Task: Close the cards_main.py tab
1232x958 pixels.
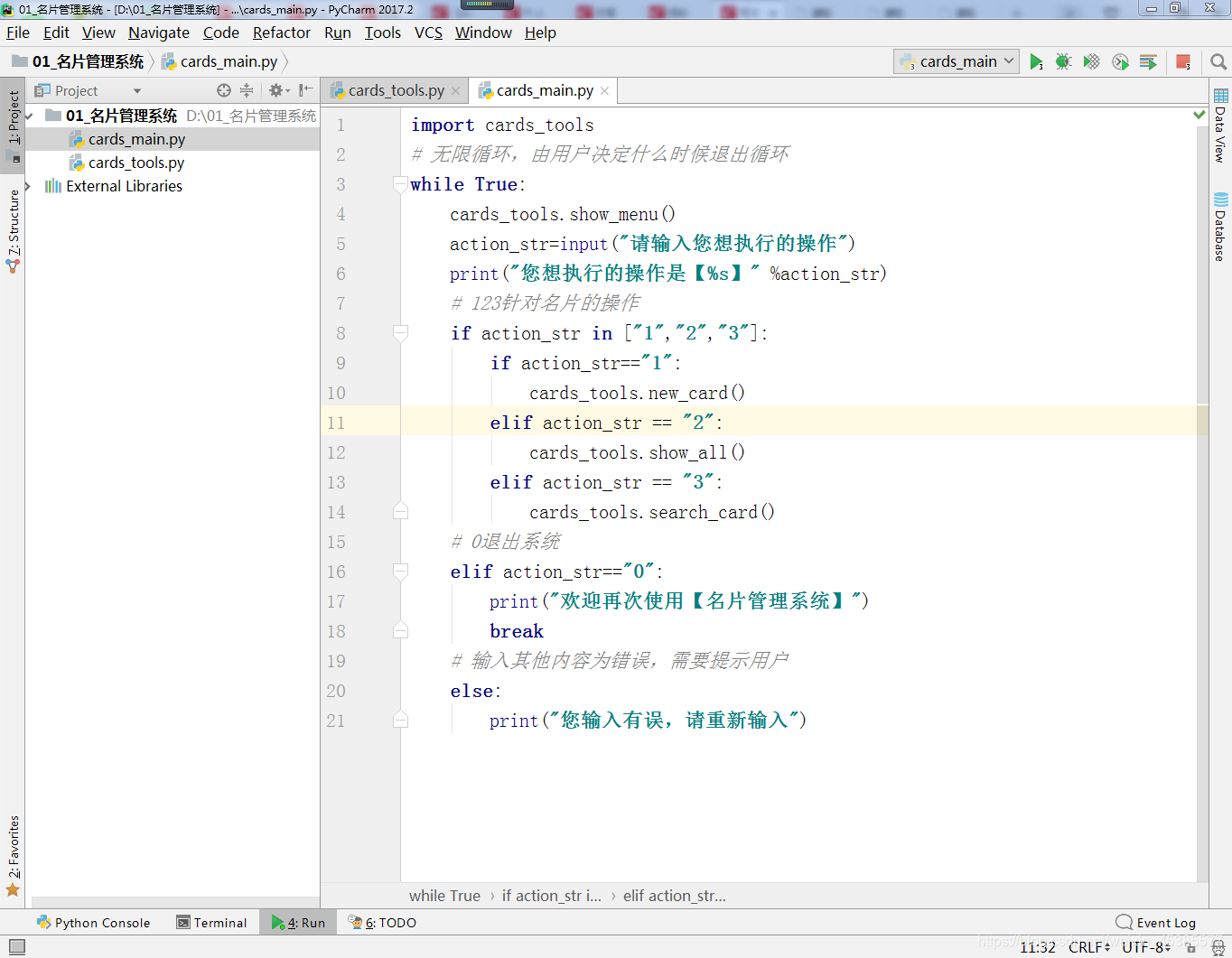Action: click(x=605, y=91)
